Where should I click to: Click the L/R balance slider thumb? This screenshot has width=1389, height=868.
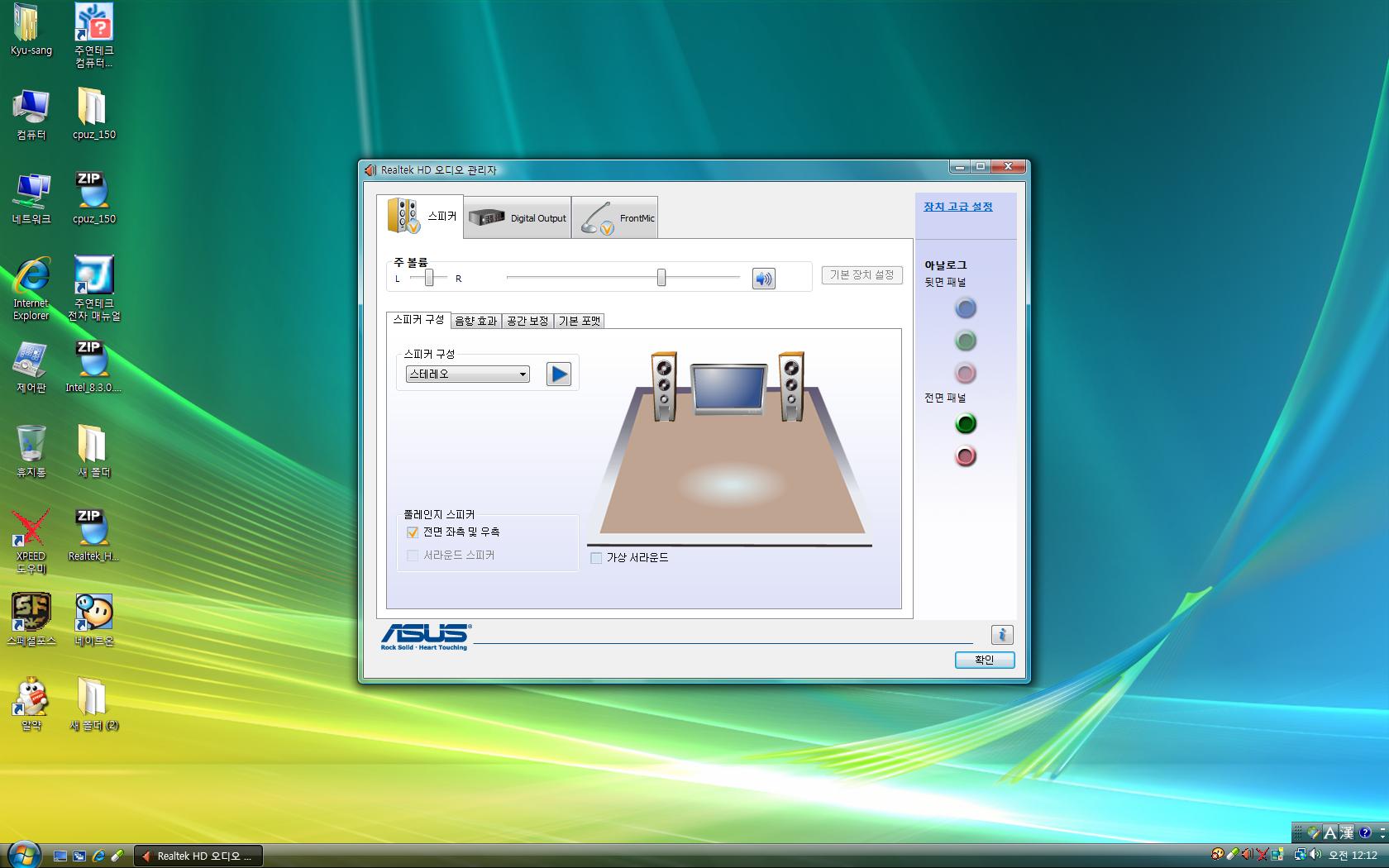tap(429, 278)
